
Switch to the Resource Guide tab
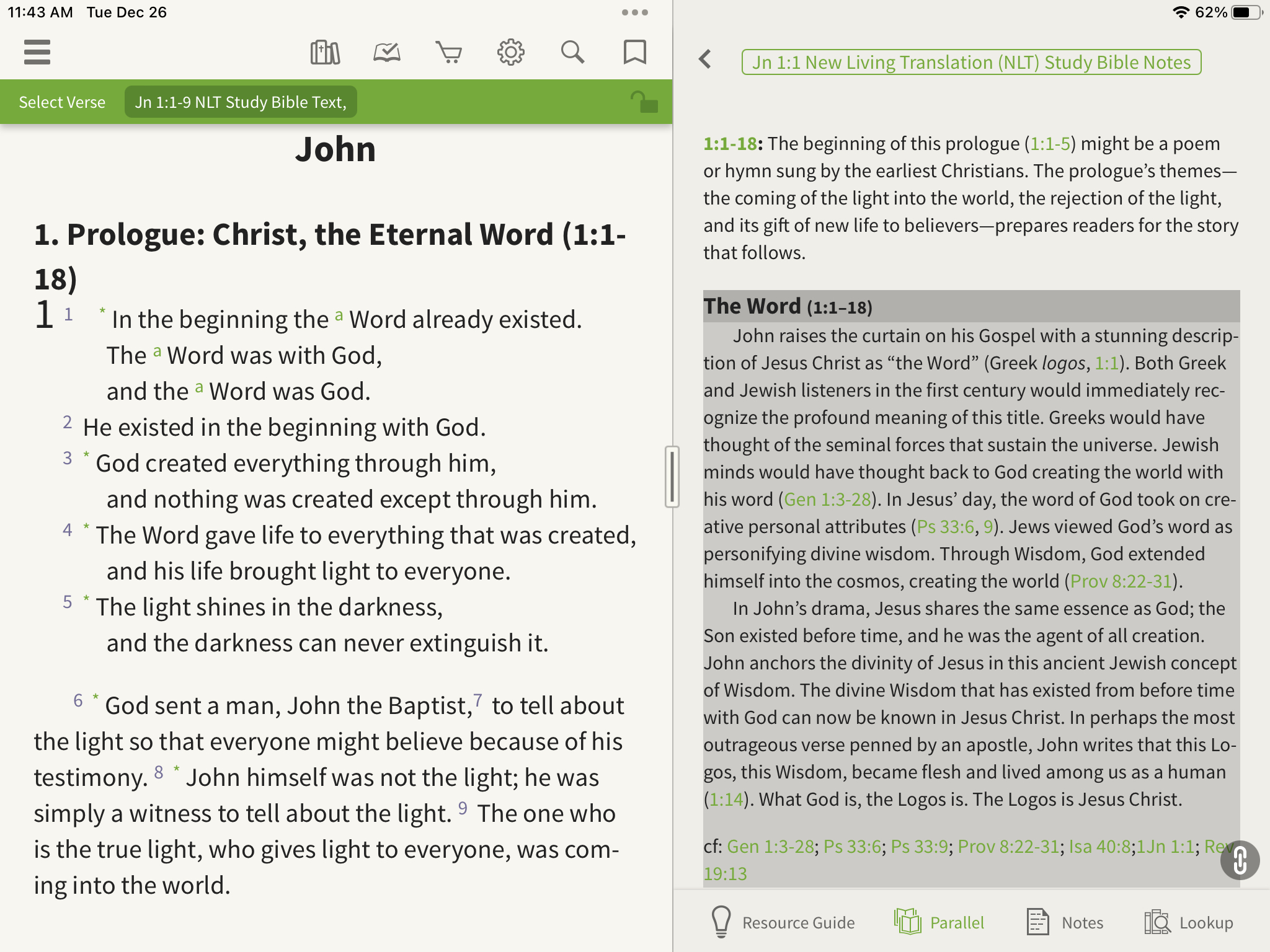pyautogui.click(x=783, y=922)
